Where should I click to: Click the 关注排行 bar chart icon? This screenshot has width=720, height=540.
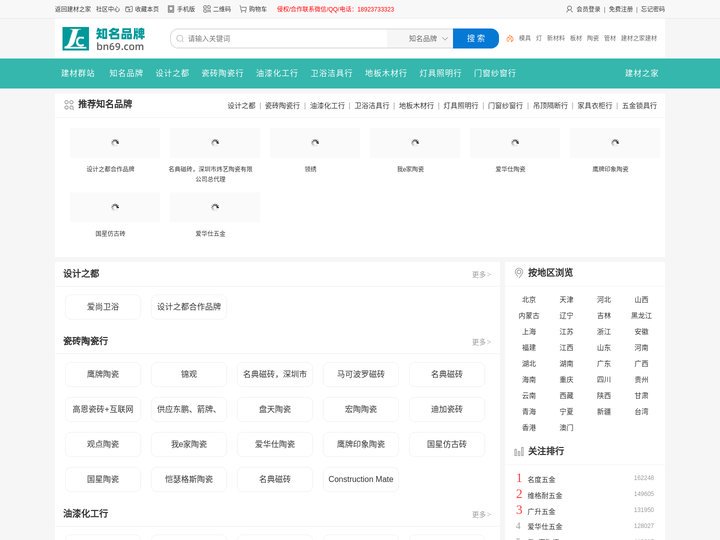click(x=519, y=452)
